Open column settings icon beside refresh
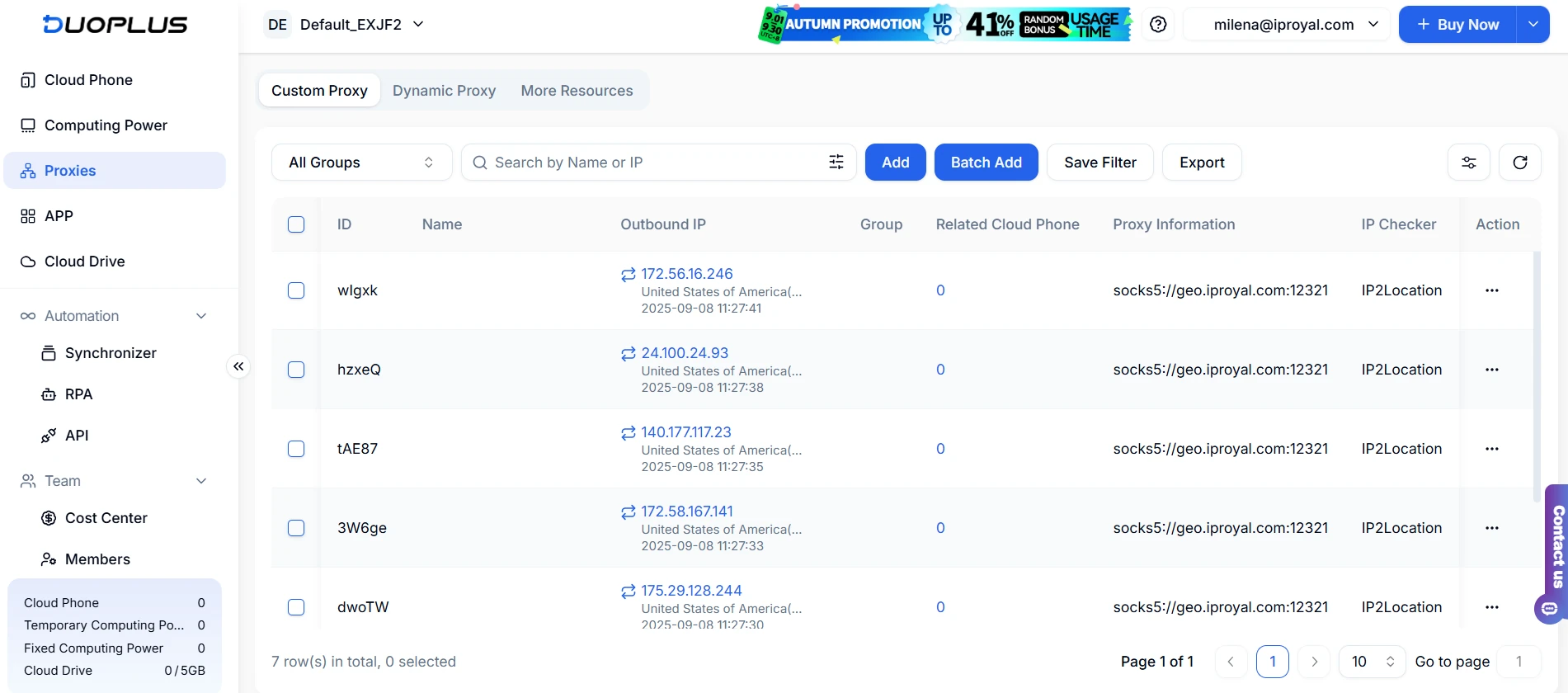Image resolution: width=1568 pixels, height=693 pixels. click(x=1468, y=163)
